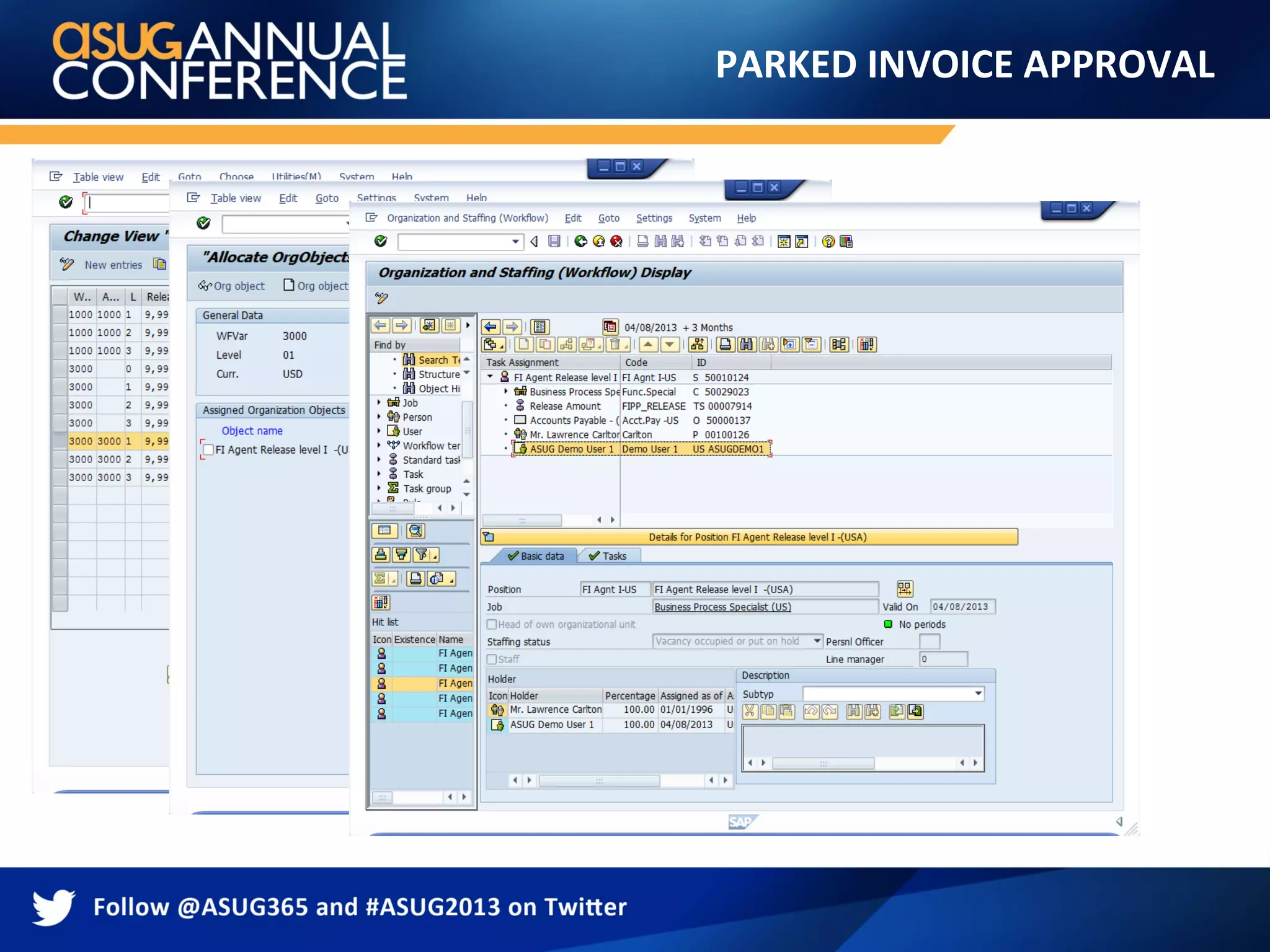1270x952 pixels.
Task: Open the Settings menu in front window
Action: 654,218
